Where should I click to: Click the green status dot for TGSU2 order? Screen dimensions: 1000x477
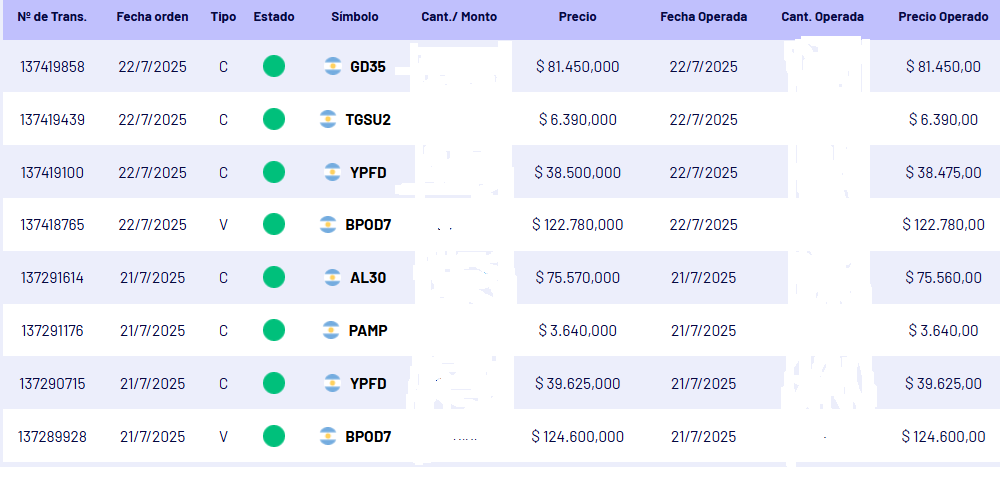(x=274, y=120)
